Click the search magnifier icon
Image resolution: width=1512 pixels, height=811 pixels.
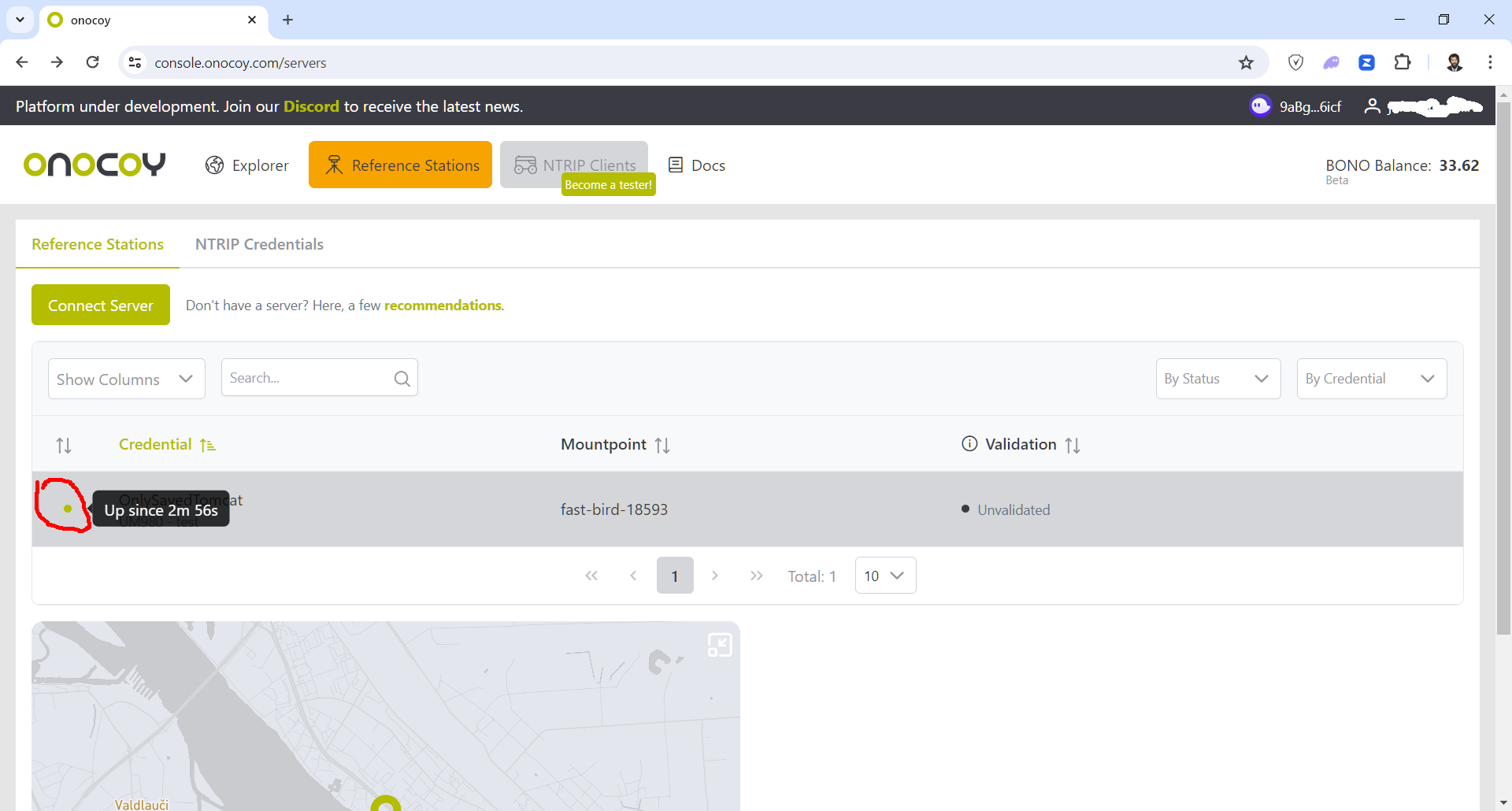pos(402,379)
